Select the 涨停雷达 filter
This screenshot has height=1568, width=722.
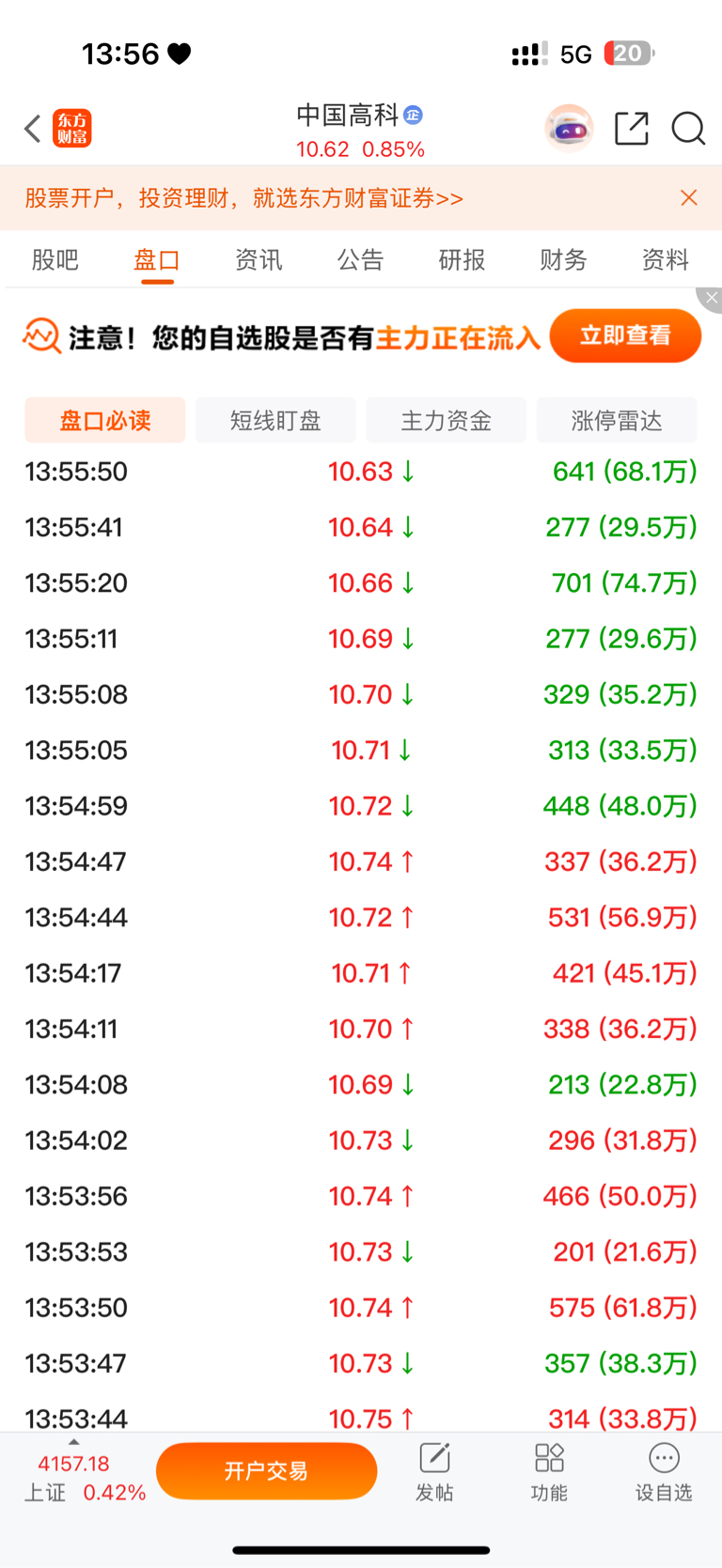click(x=617, y=420)
